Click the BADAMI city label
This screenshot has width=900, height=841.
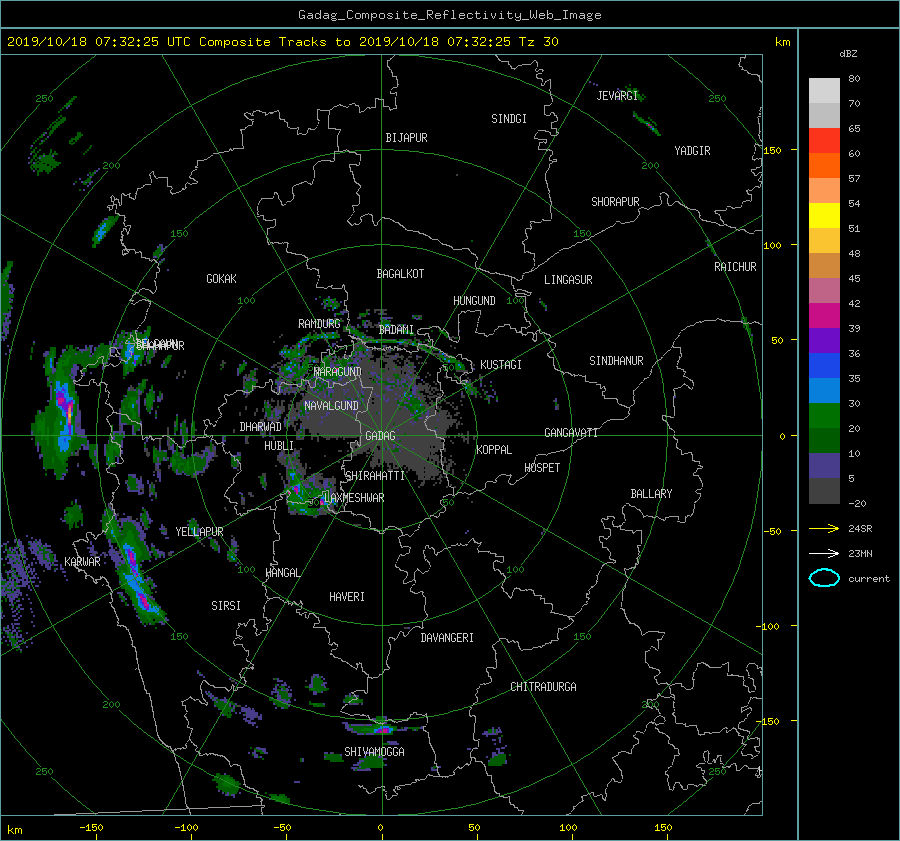[x=396, y=330]
